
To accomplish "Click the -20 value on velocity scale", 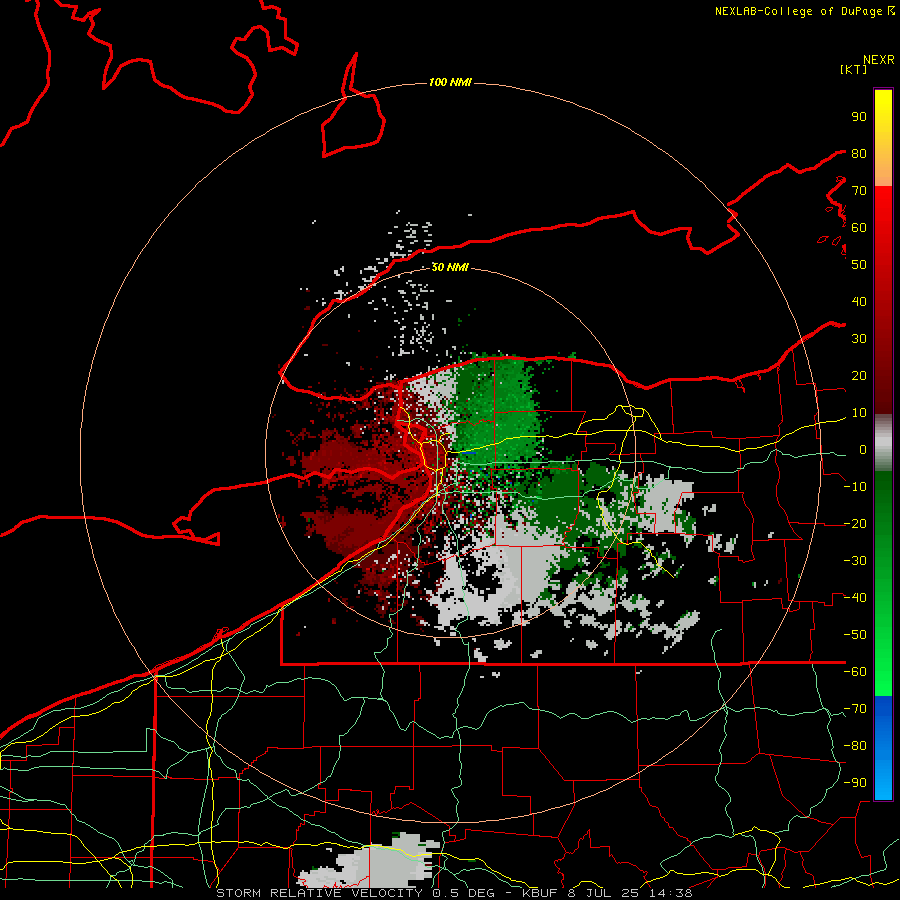I will click(x=855, y=523).
